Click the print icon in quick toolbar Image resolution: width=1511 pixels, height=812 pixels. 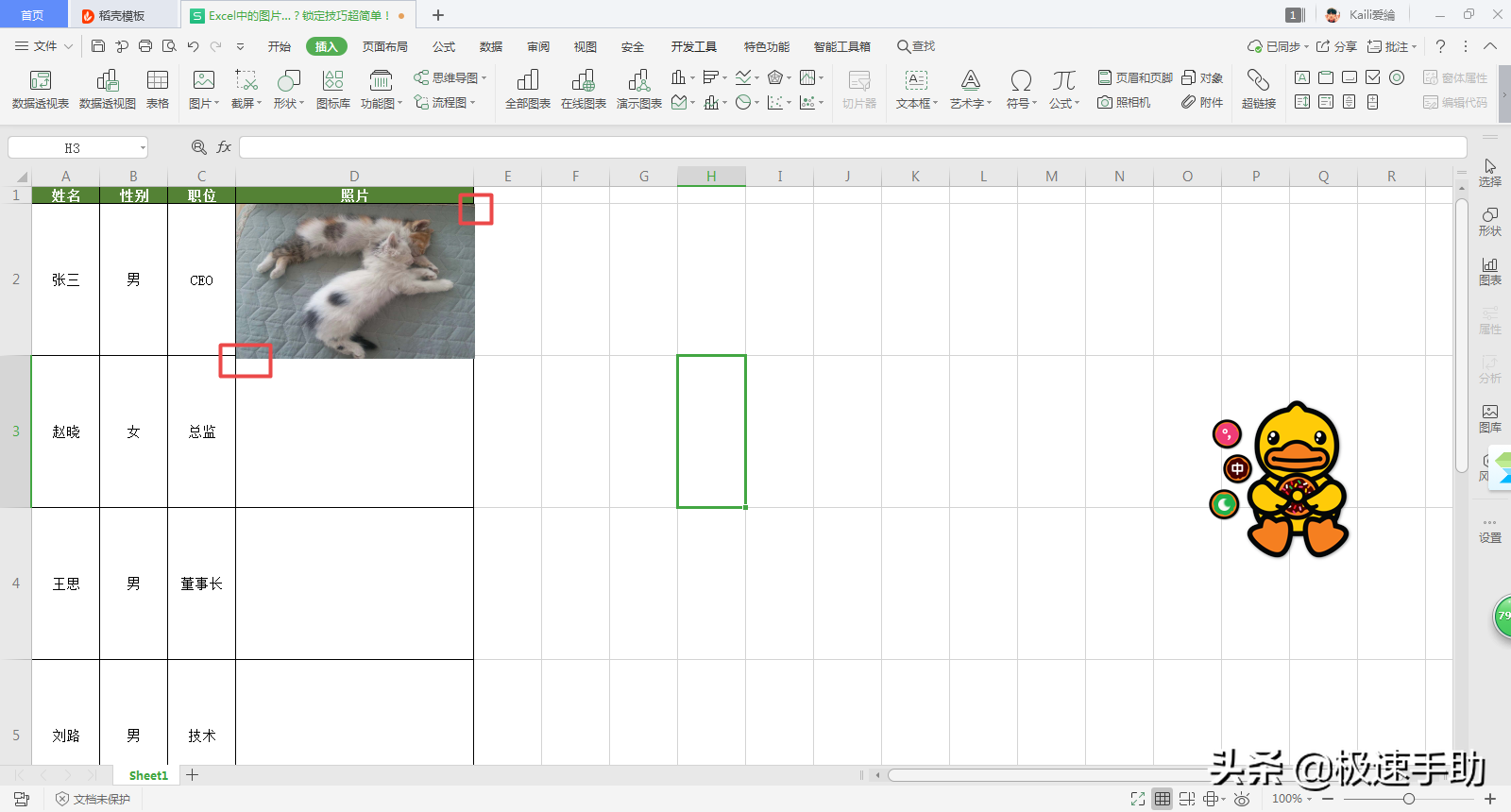point(145,45)
